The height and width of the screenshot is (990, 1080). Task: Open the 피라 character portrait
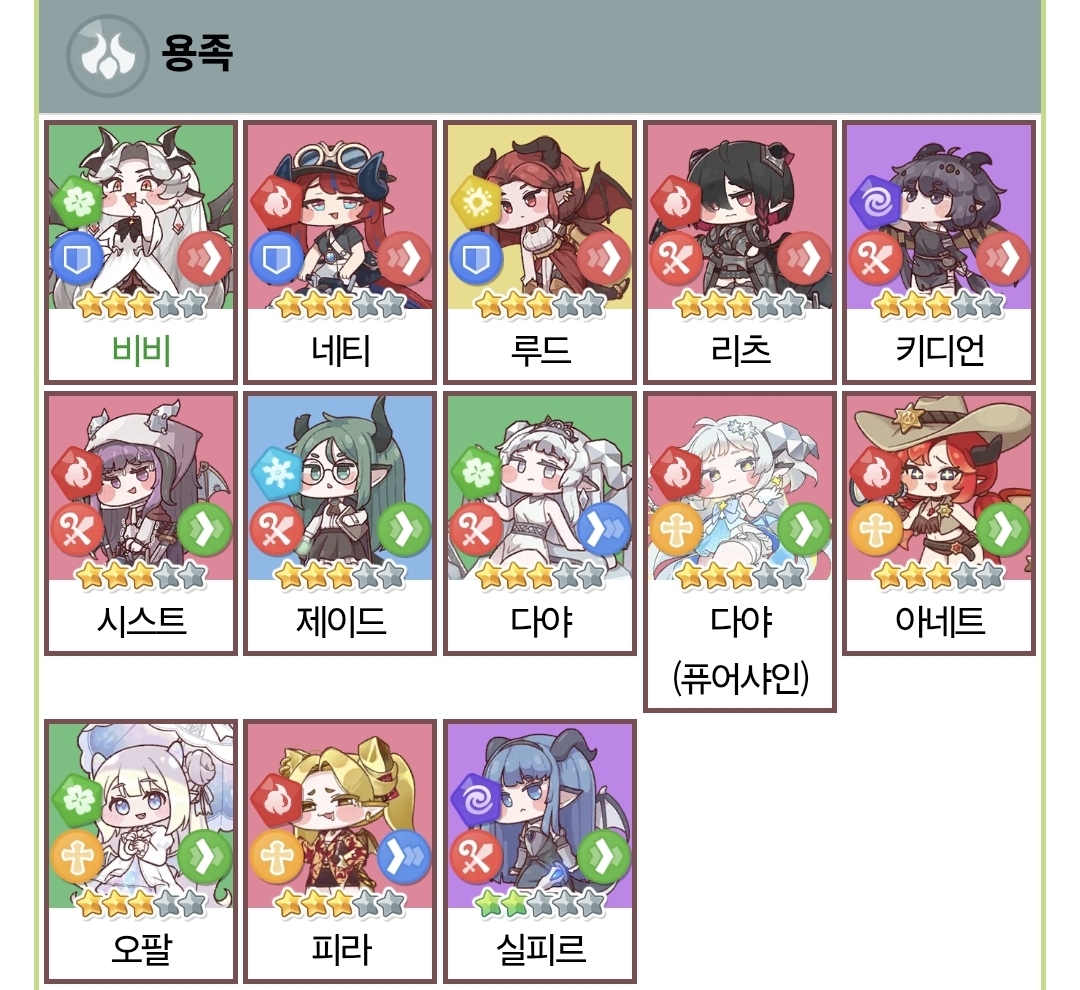340,816
